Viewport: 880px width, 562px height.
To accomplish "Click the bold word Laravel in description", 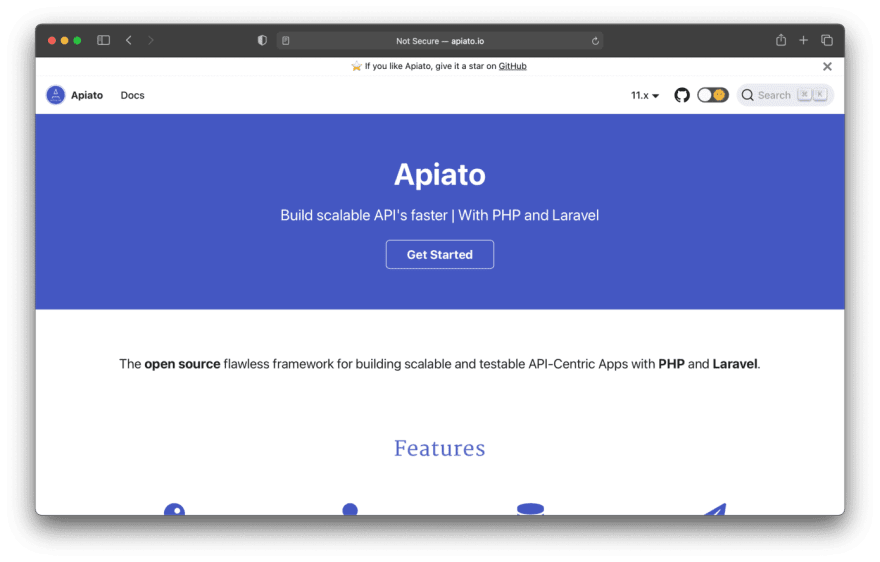I will (735, 364).
